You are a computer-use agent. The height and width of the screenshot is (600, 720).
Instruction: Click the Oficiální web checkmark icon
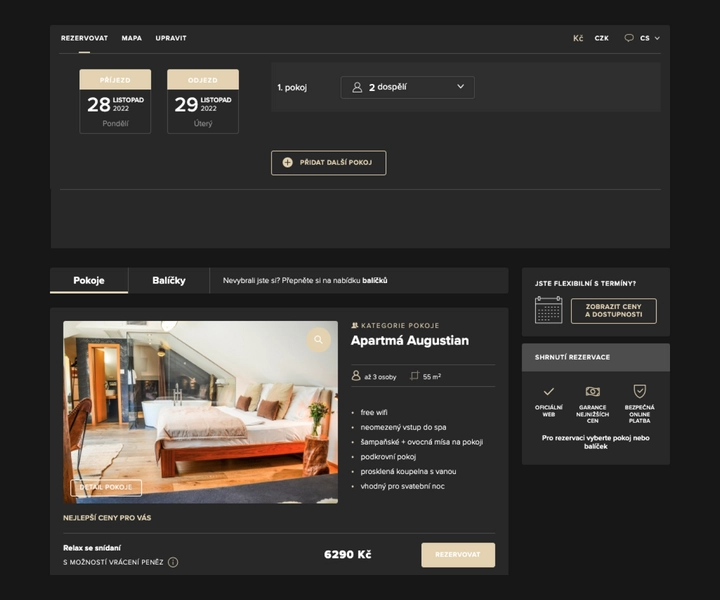click(548, 391)
